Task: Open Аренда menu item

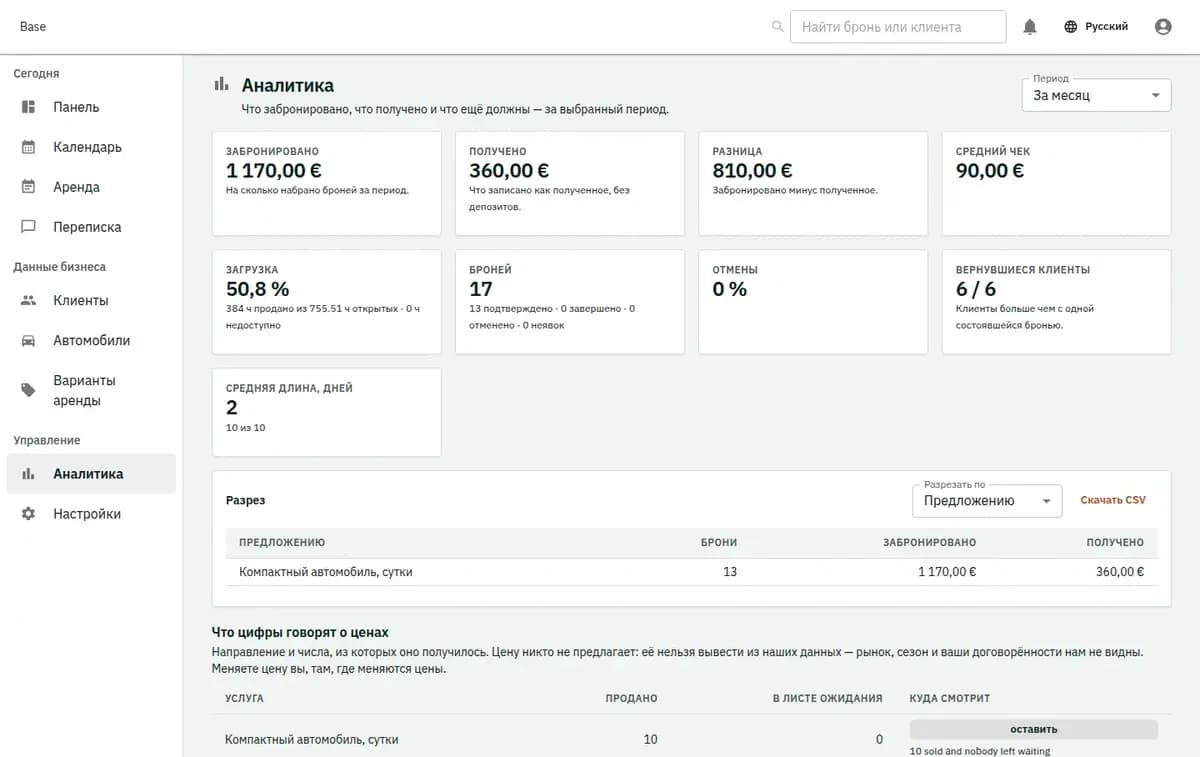Action: pos(91,187)
